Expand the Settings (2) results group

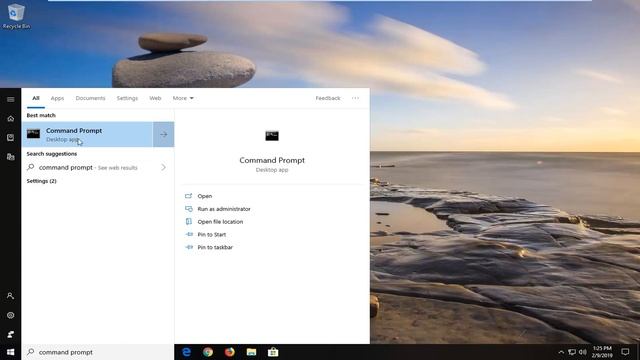click(41, 181)
